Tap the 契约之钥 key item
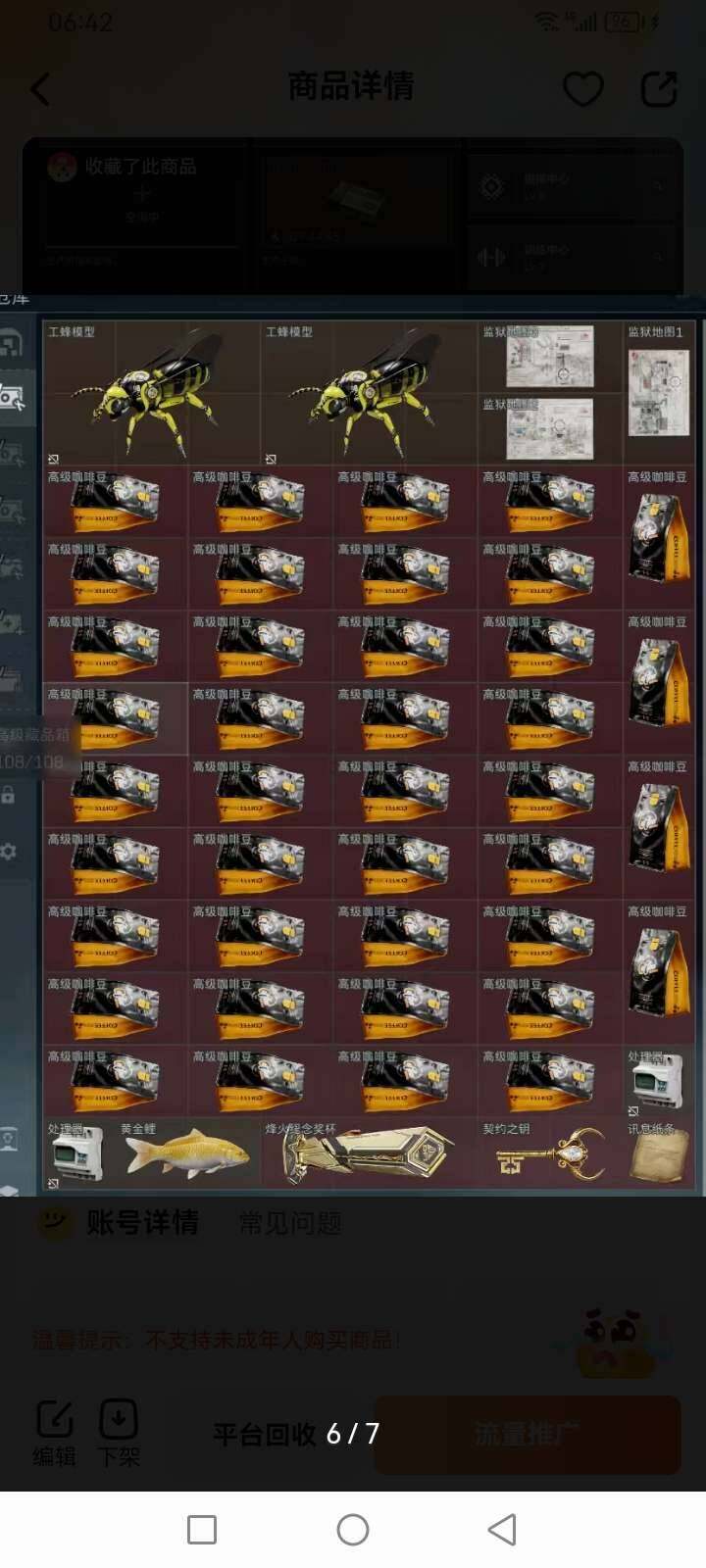 [x=549, y=1155]
